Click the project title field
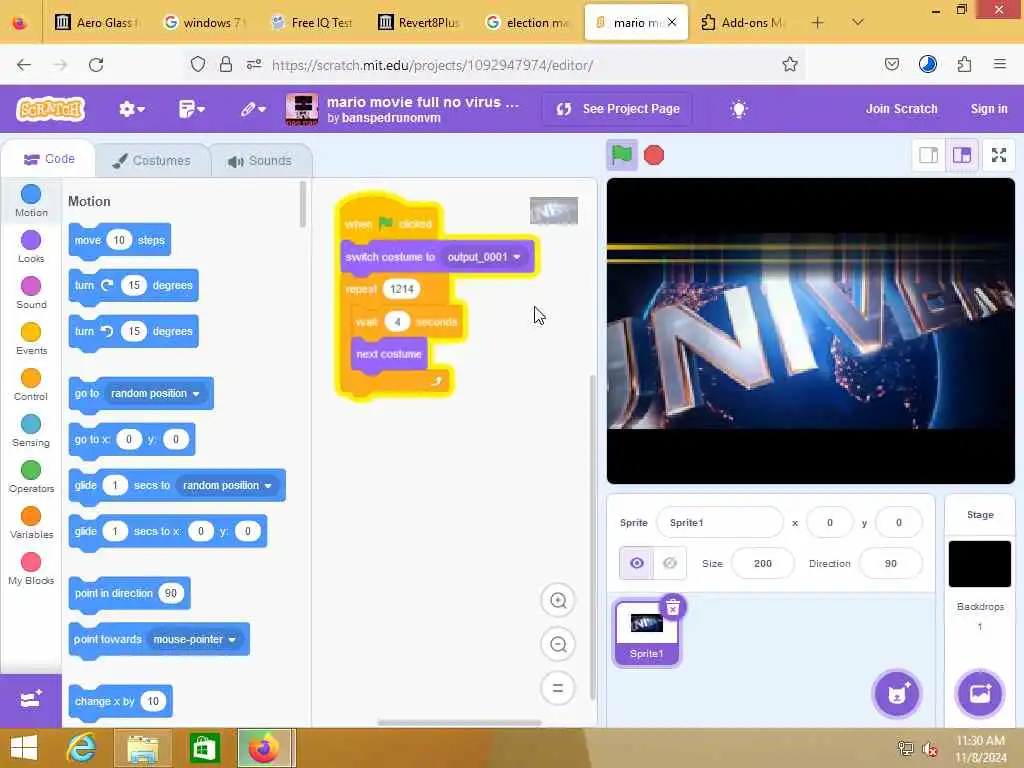The width and height of the screenshot is (1024, 768). pos(423,102)
